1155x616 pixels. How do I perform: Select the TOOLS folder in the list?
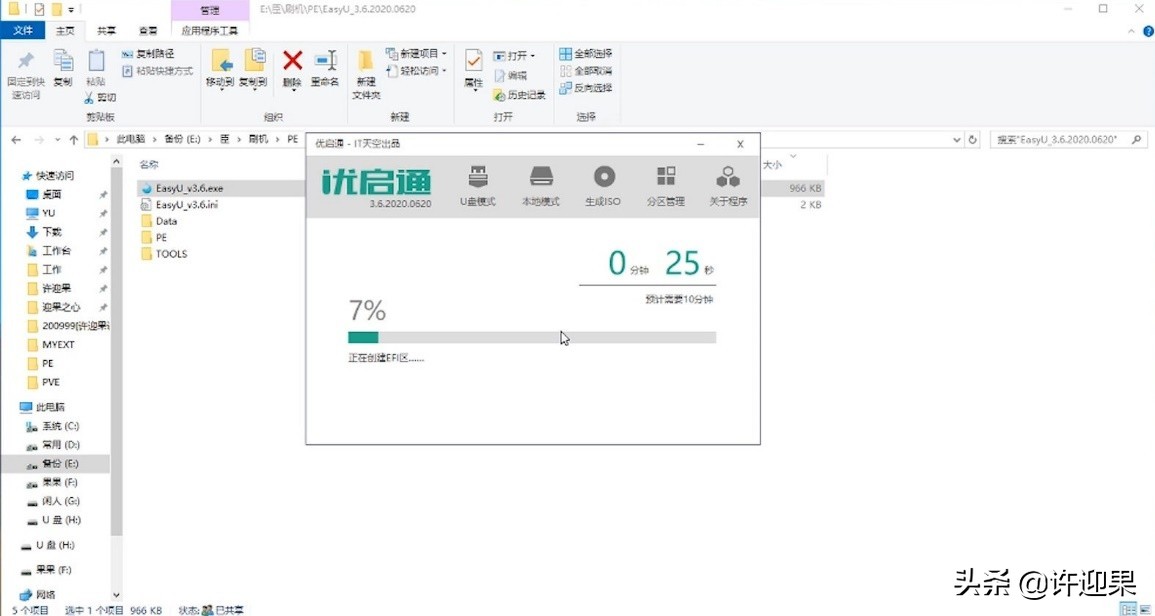point(164,253)
